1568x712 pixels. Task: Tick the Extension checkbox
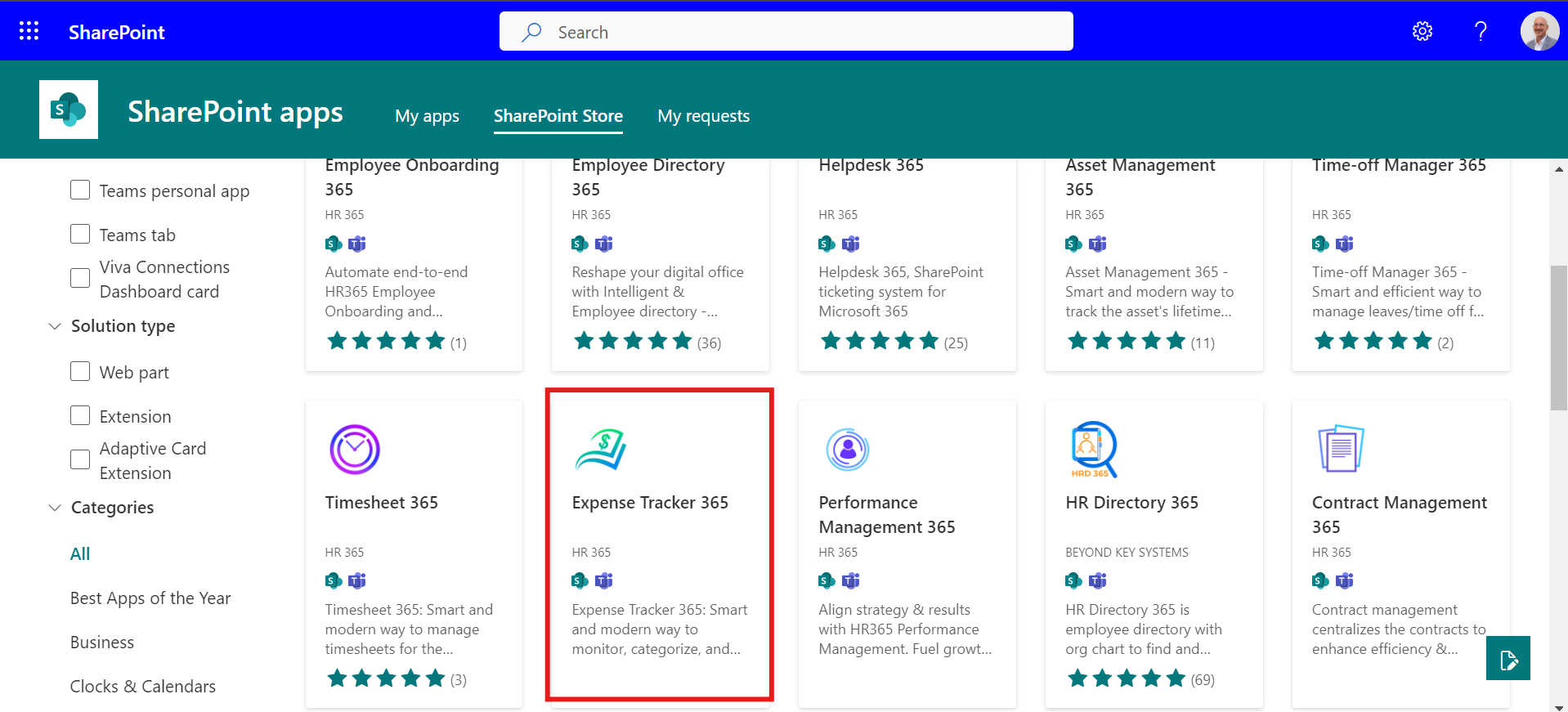(x=80, y=415)
